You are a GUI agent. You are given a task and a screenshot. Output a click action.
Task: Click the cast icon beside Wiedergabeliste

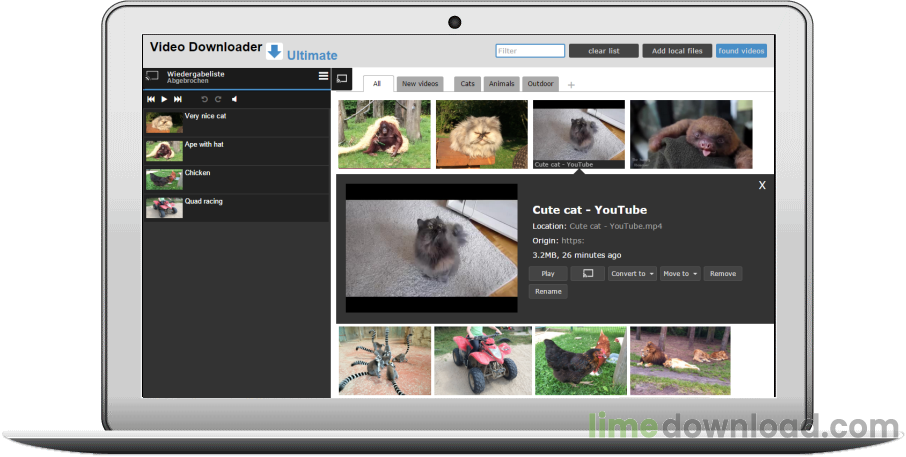[x=153, y=76]
